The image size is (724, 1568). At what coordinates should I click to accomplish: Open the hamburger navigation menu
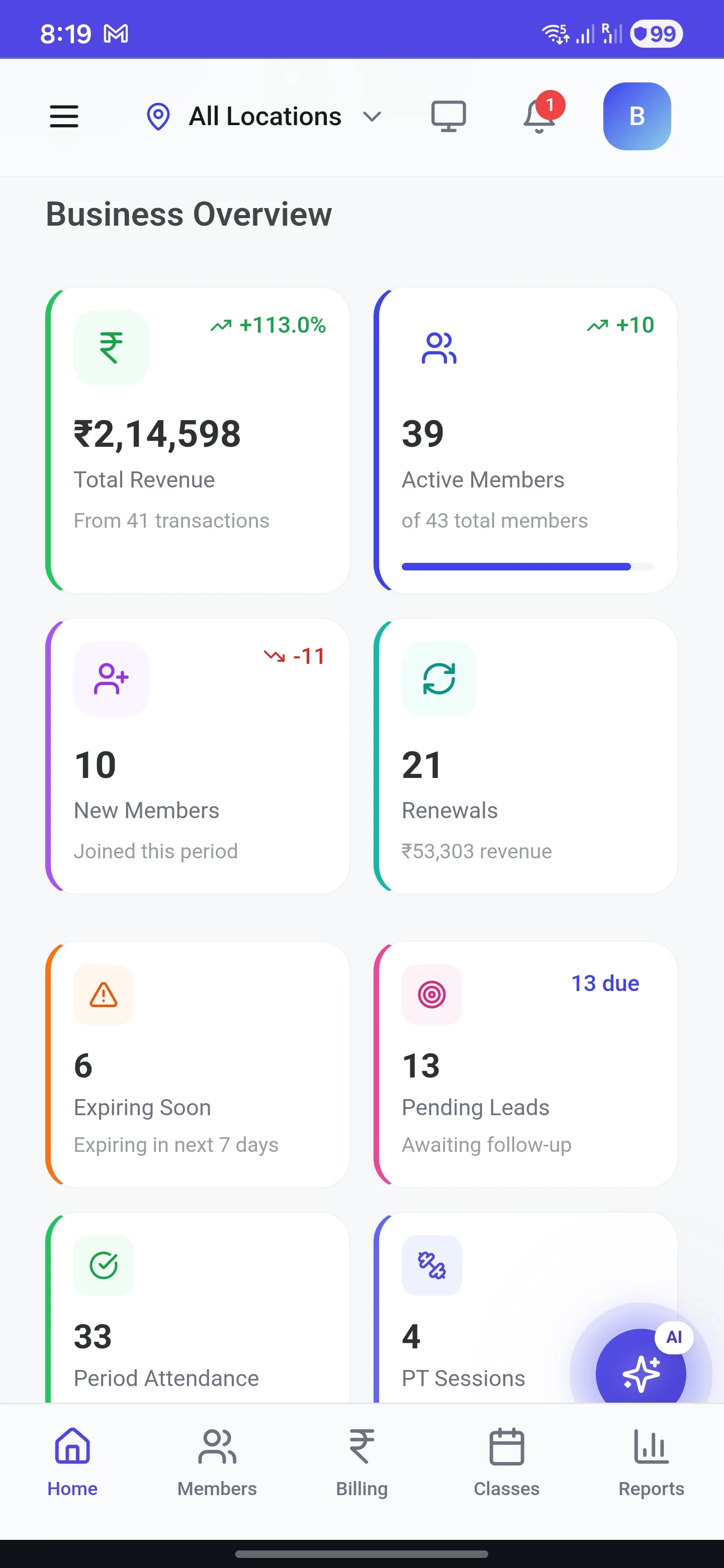pyautogui.click(x=64, y=116)
